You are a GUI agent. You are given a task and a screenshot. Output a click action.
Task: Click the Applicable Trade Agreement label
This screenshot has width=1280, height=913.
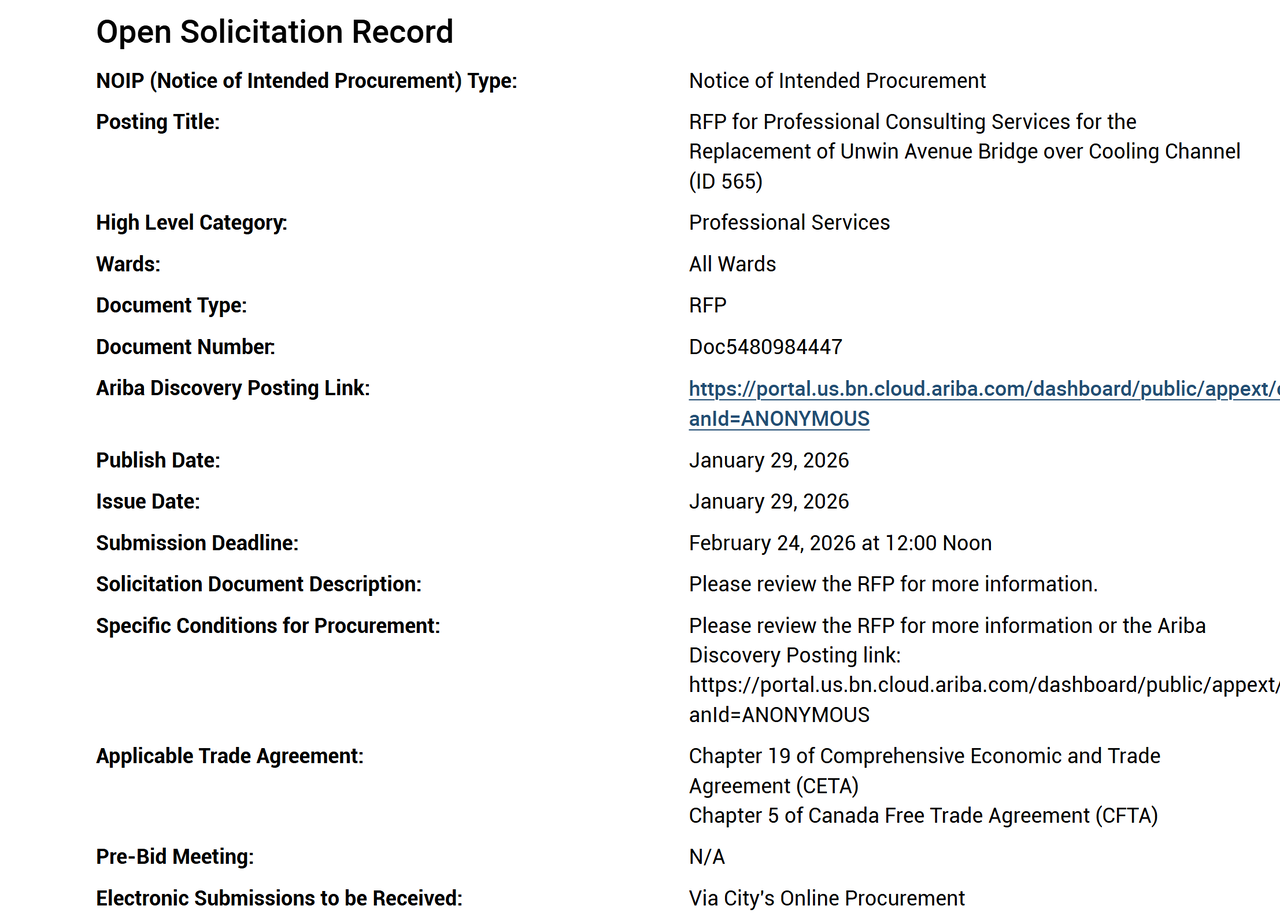coord(229,756)
